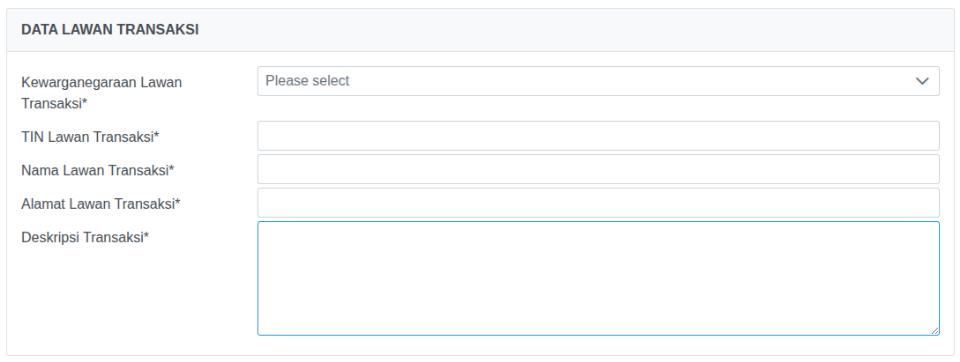Click the Alamat Lawan Transaksi label
The height and width of the screenshot is (362, 960).
coord(101,204)
